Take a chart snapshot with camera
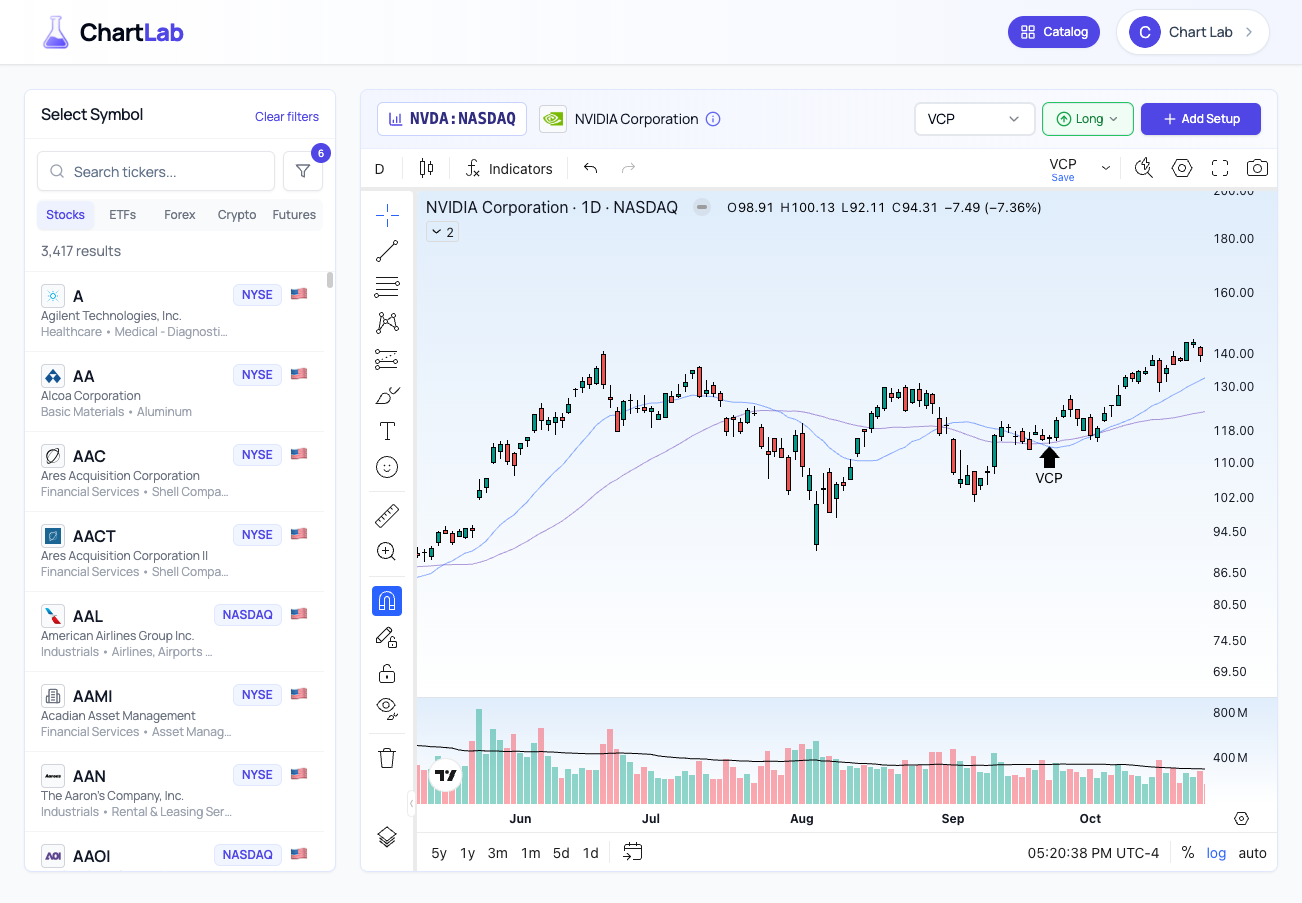This screenshot has height=903, width=1302. 1257,168
